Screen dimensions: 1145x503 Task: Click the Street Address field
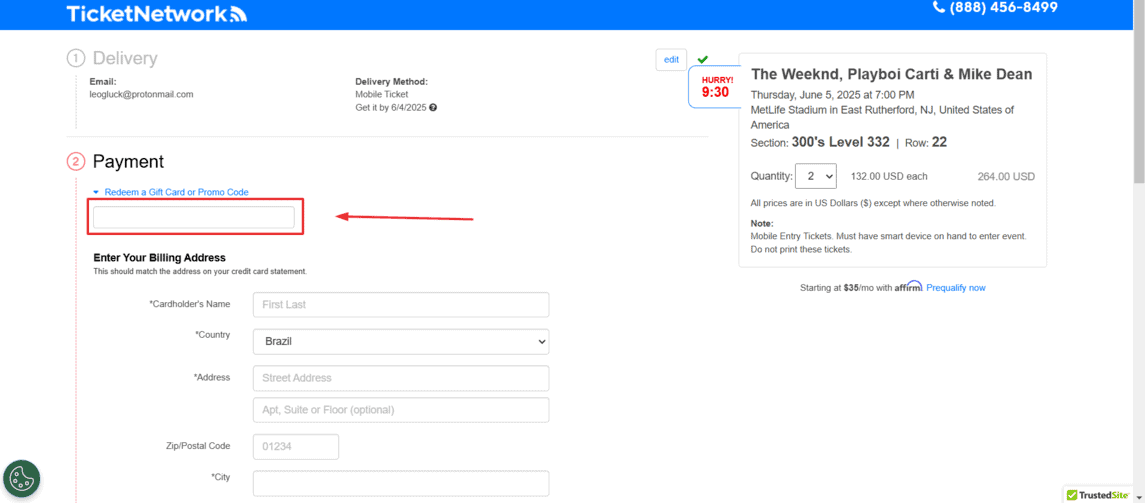tap(401, 377)
